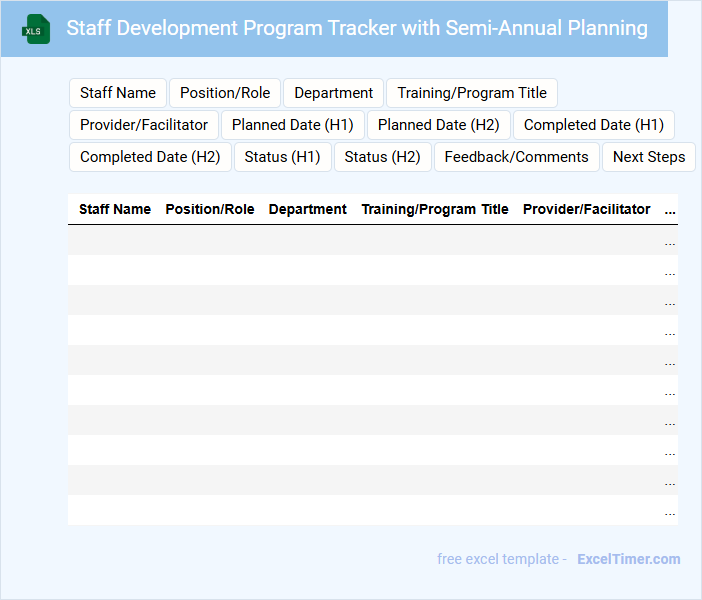The height and width of the screenshot is (600, 702).
Task: Click the Provider/Facilitator tag
Action: (x=144, y=125)
